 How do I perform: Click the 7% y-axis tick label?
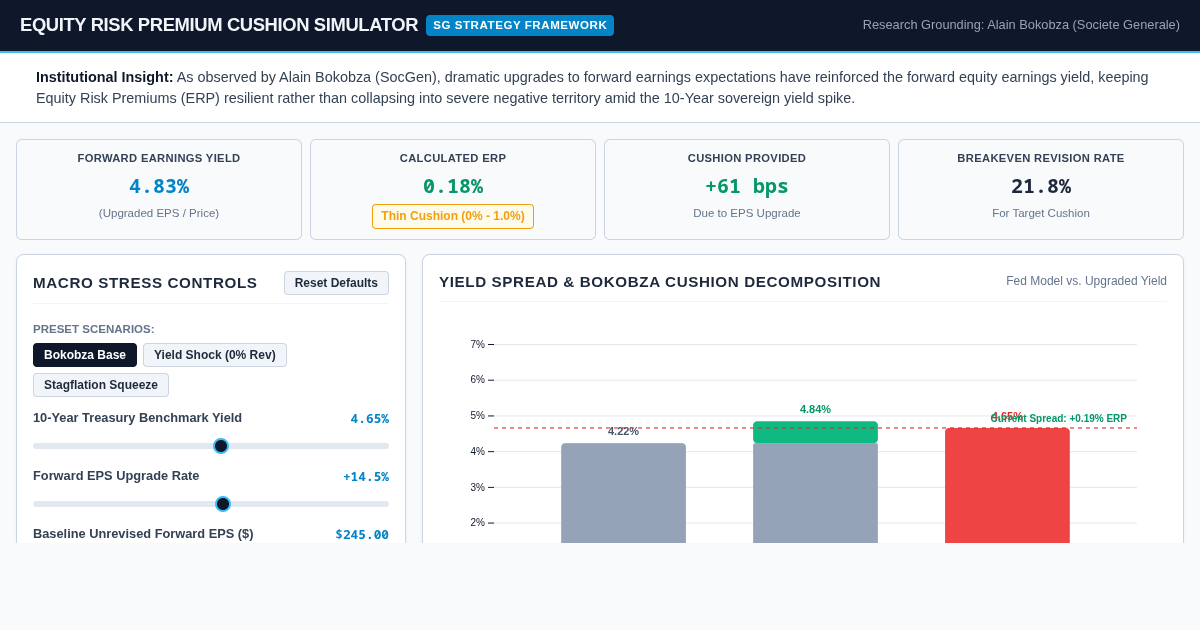tap(477, 345)
